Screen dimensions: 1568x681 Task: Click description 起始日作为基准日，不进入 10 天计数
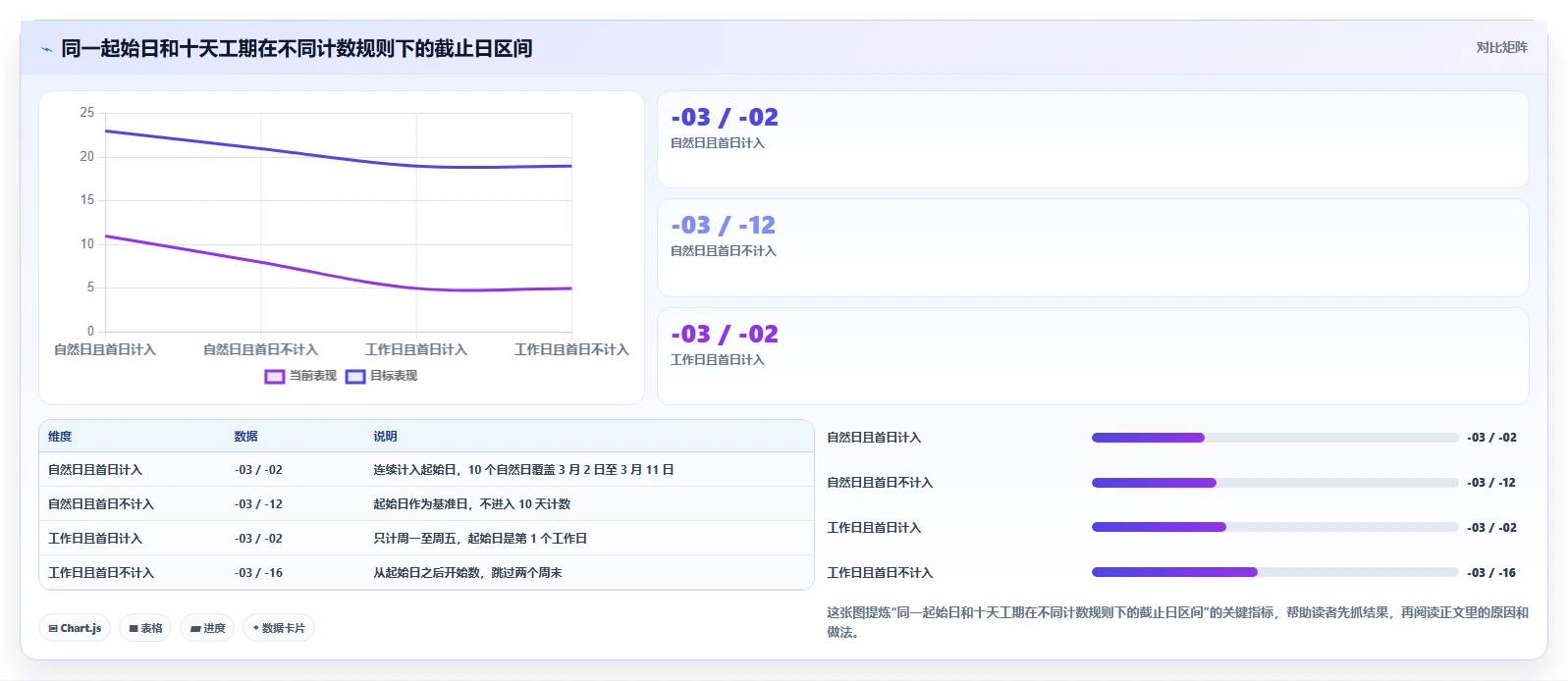click(x=471, y=504)
